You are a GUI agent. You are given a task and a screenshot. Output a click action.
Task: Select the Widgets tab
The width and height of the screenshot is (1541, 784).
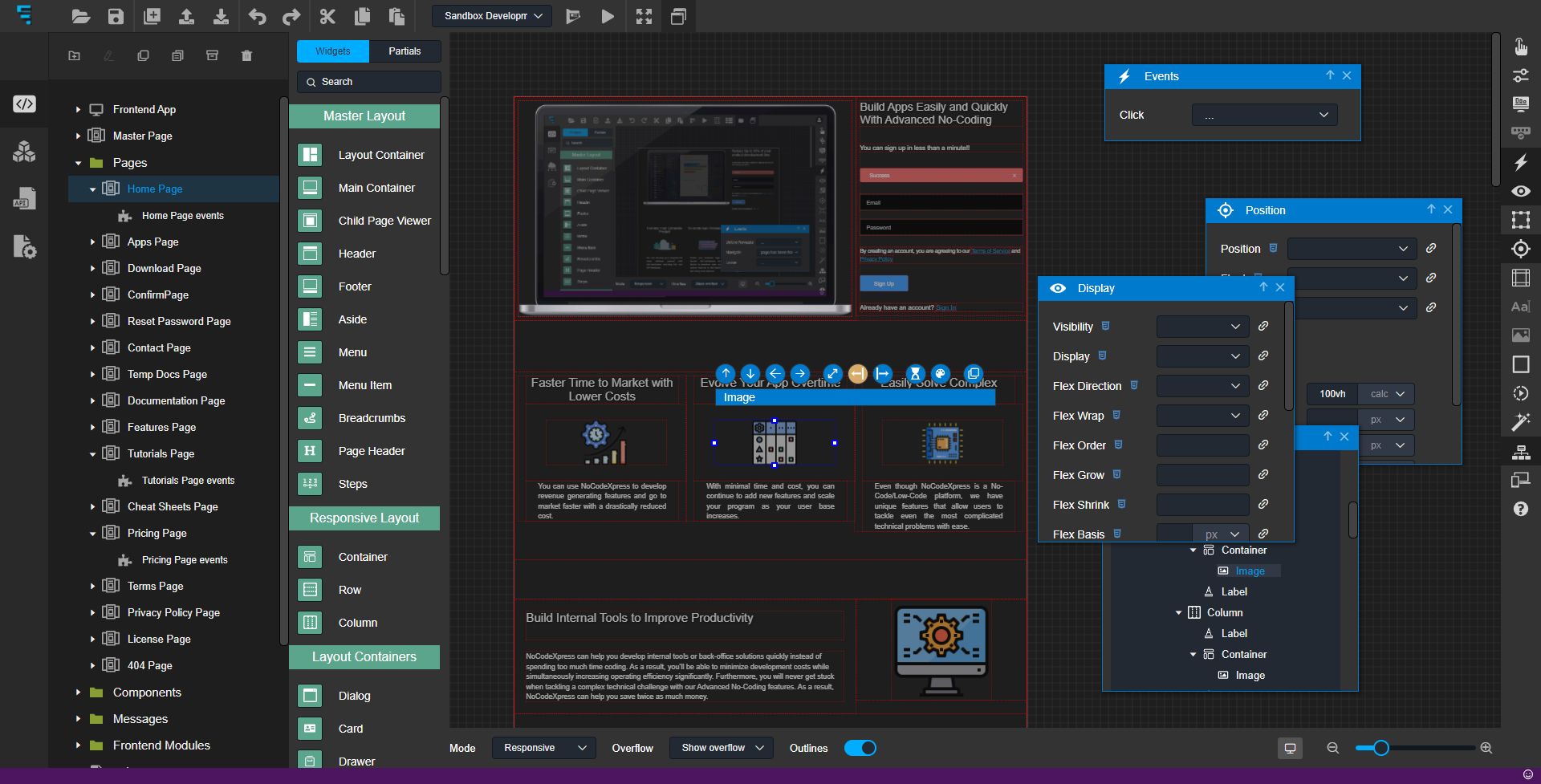pos(332,51)
